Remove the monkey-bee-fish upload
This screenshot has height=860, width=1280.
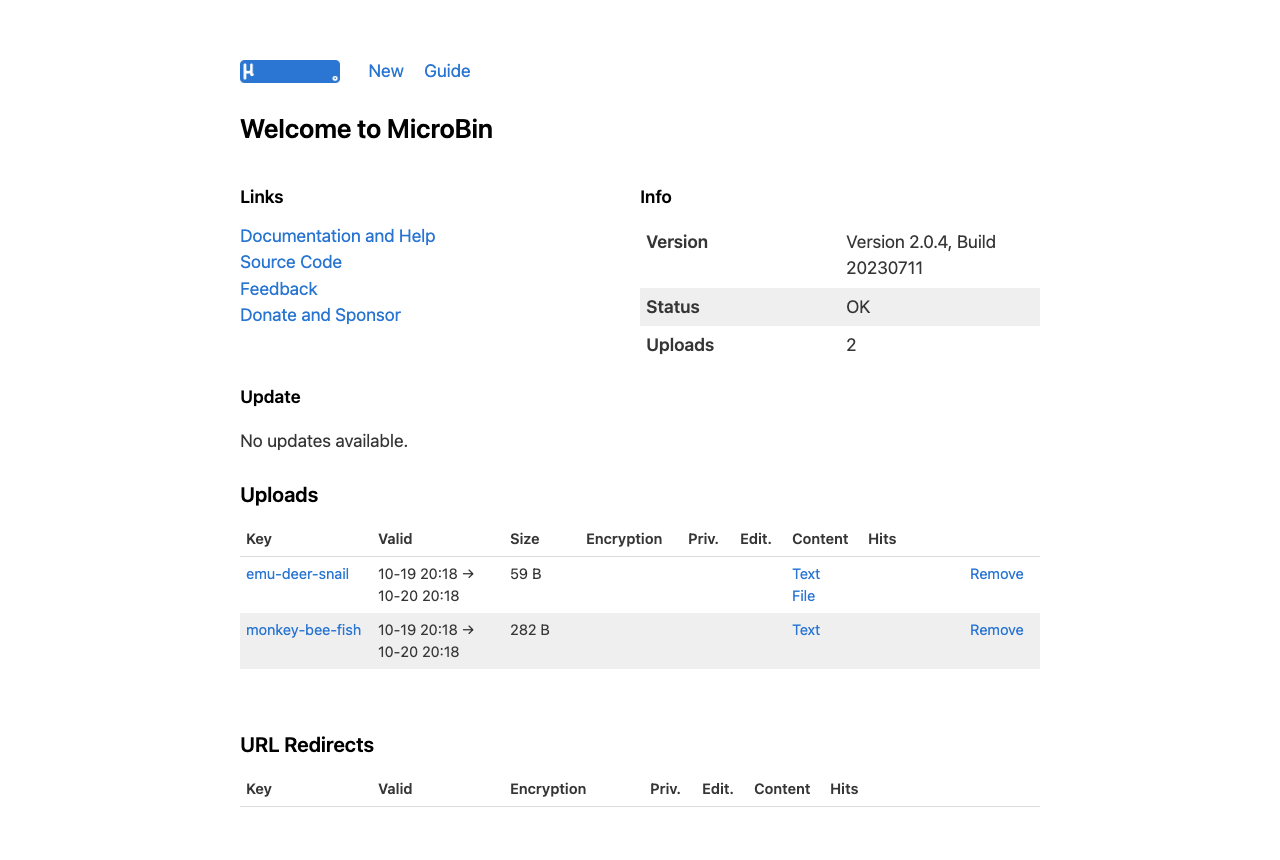pos(997,630)
